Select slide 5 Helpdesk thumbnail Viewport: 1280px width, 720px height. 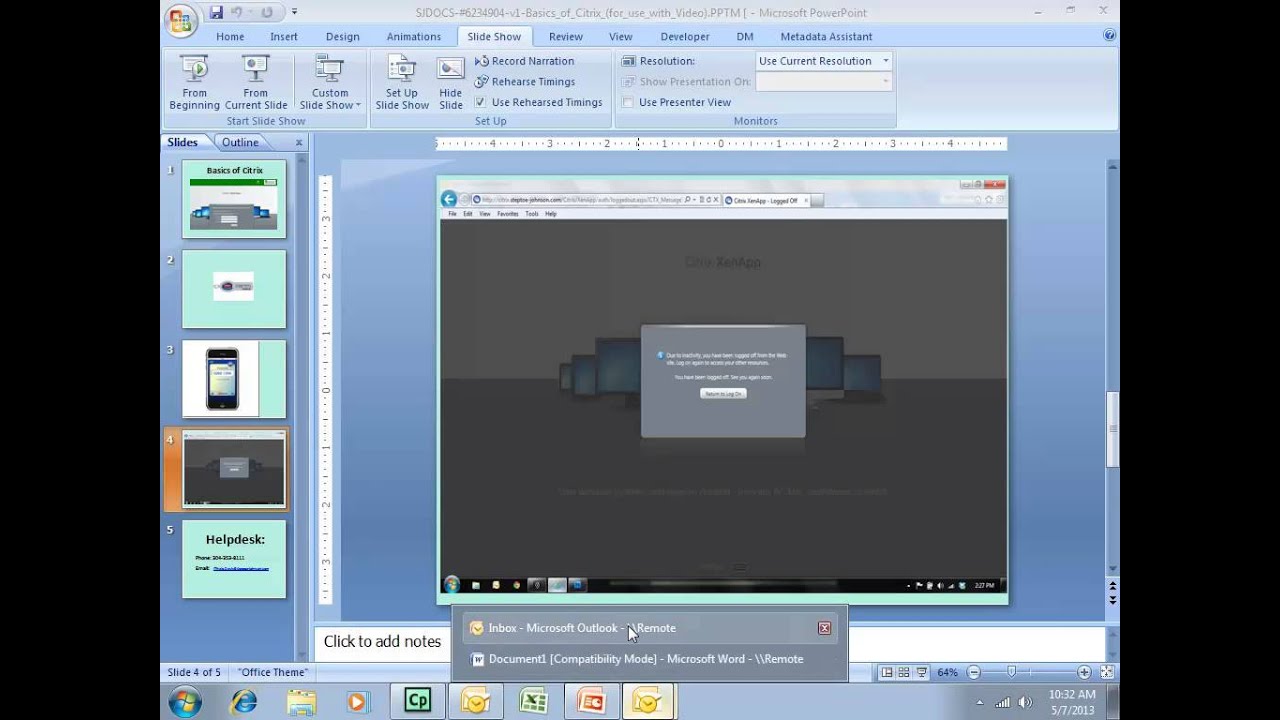pyautogui.click(x=234, y=559)
